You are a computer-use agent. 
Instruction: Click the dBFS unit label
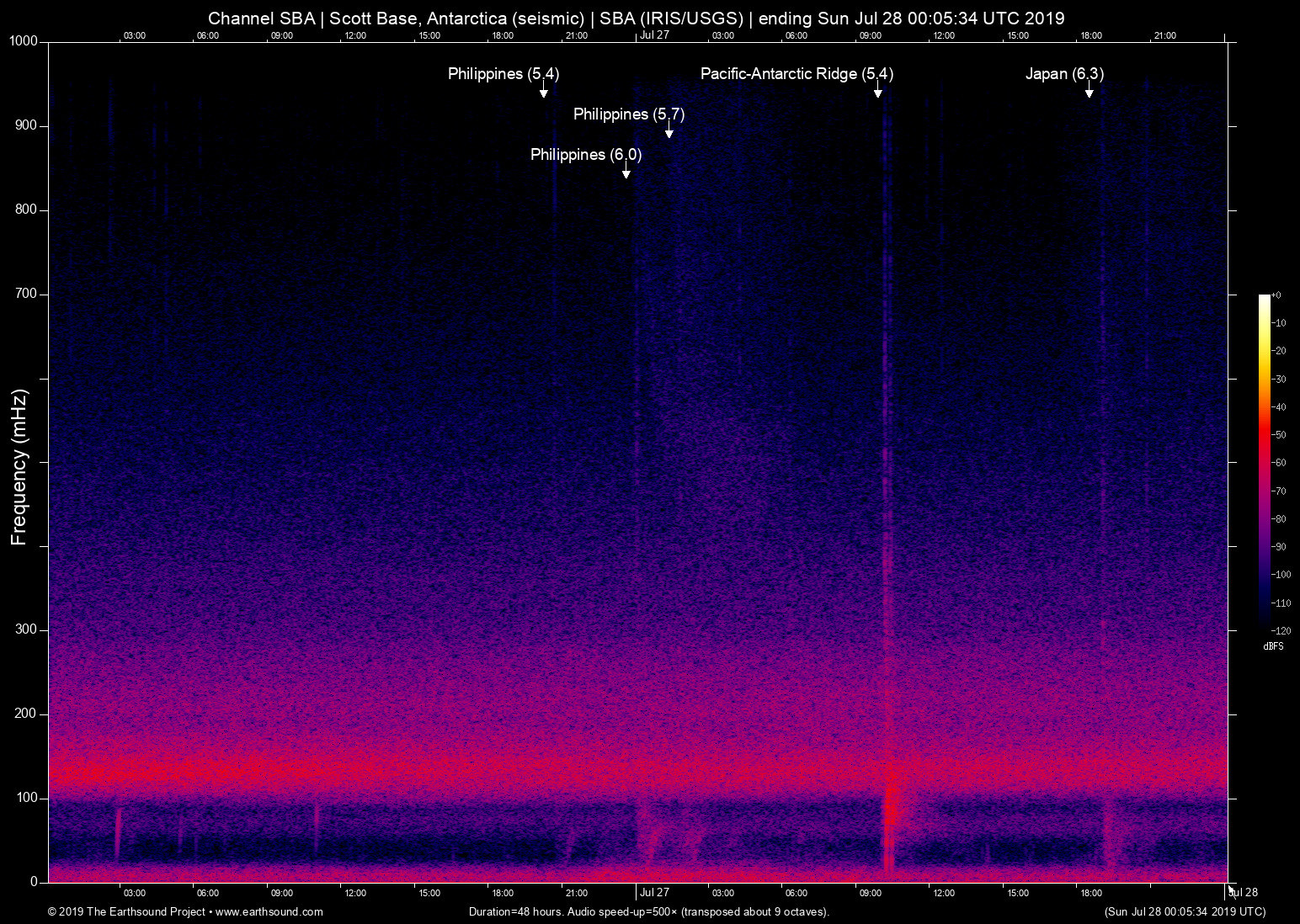click(x=1273, y=646)
